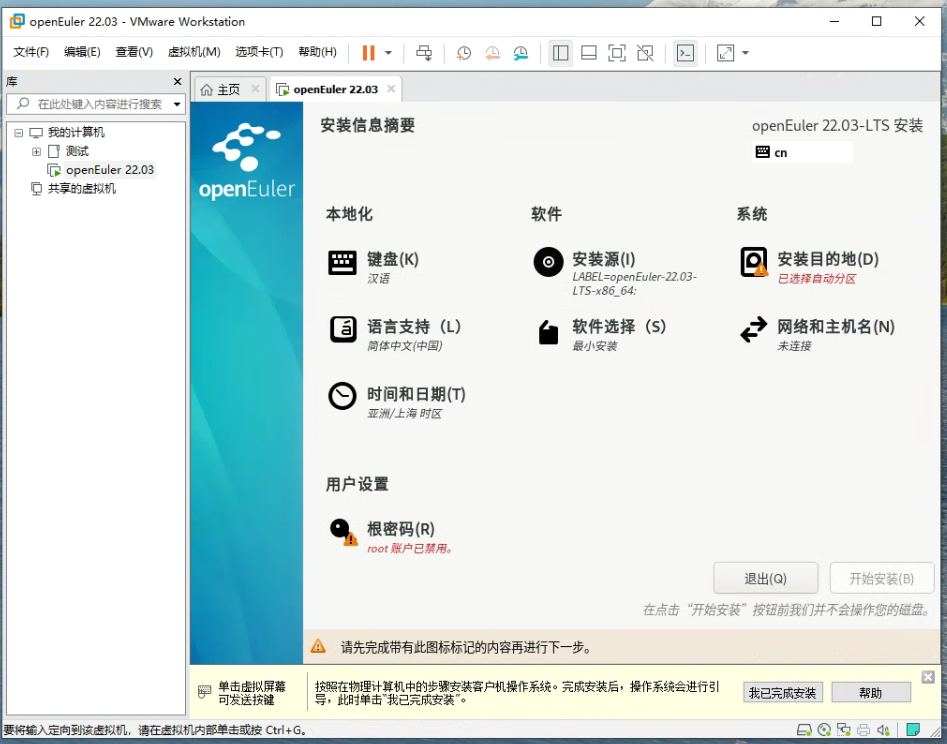Screen dimensions: 947x744
Task: Close the openEuler 22.03 tab
Action: (391, 89)
